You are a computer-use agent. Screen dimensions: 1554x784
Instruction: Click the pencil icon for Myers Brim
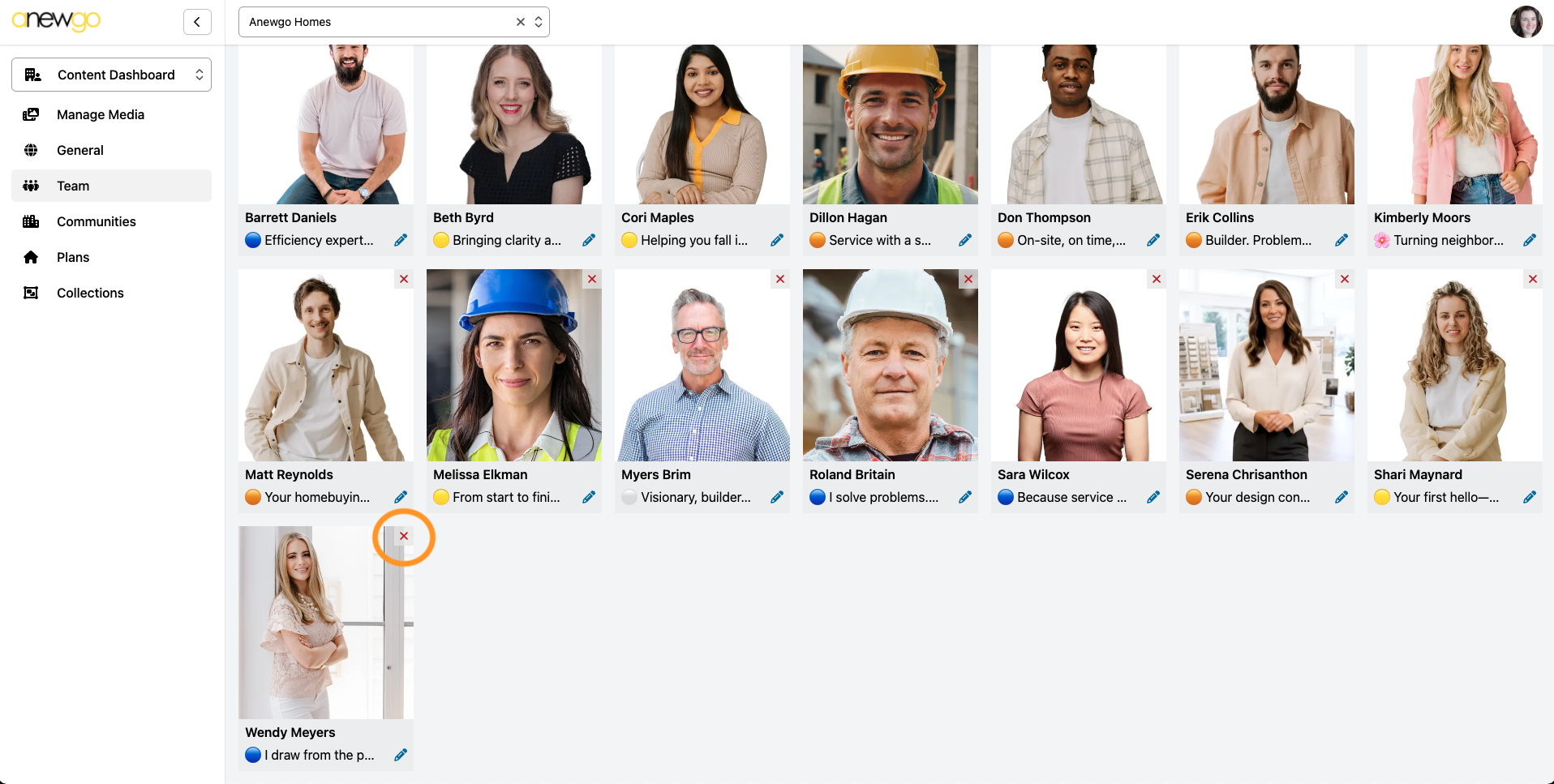[x=777, y=497]
